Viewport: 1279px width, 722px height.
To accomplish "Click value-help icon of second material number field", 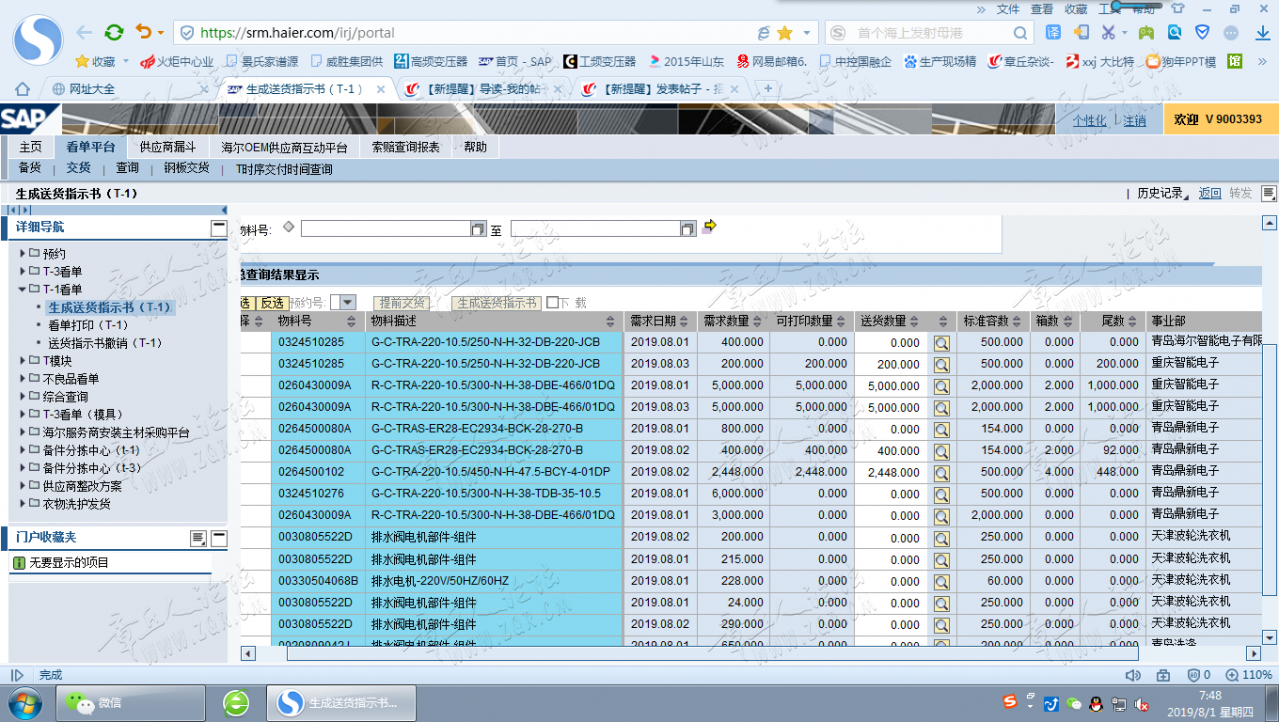I will click(687, 229).
